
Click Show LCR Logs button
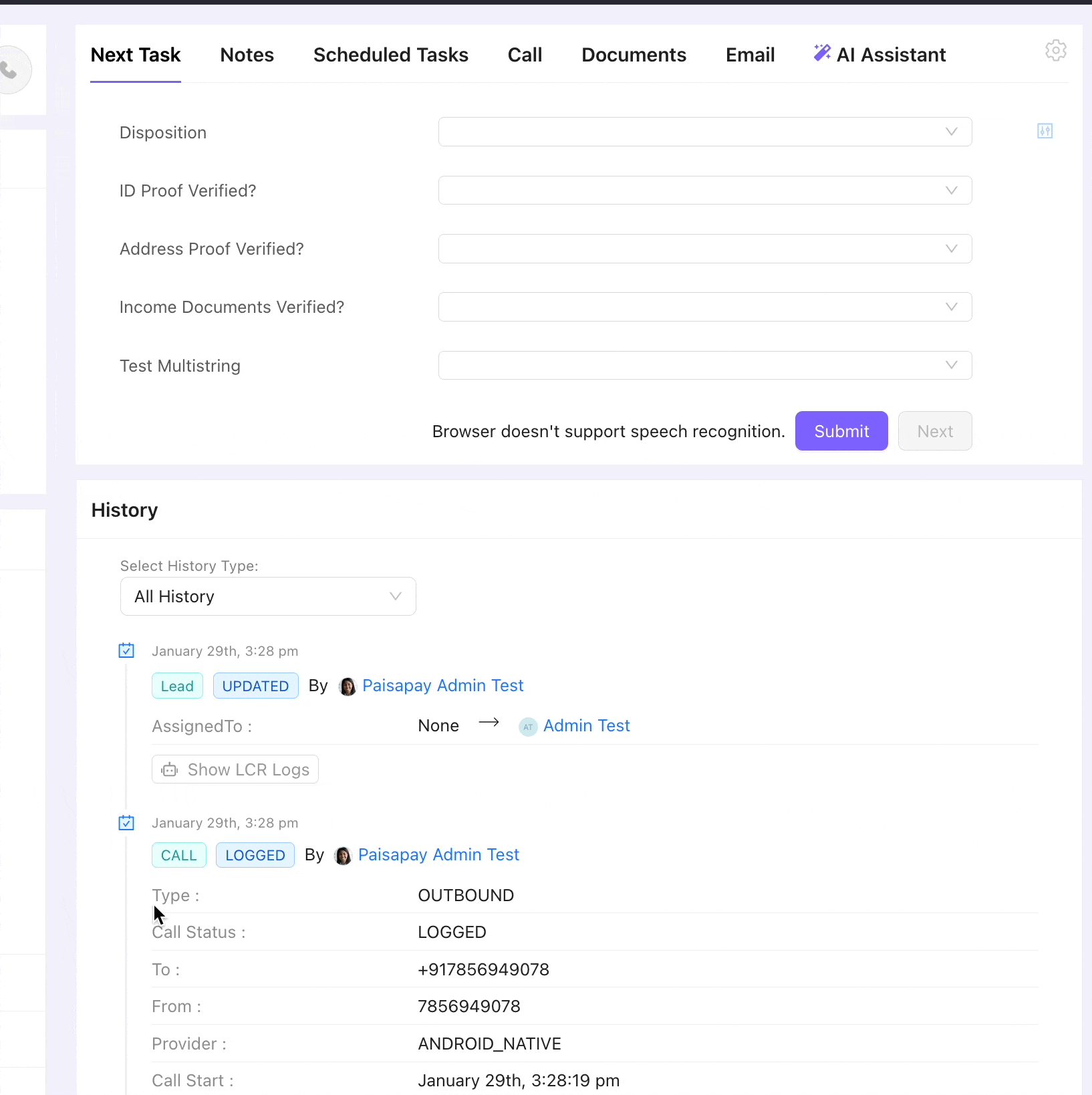tap(235, 769)
